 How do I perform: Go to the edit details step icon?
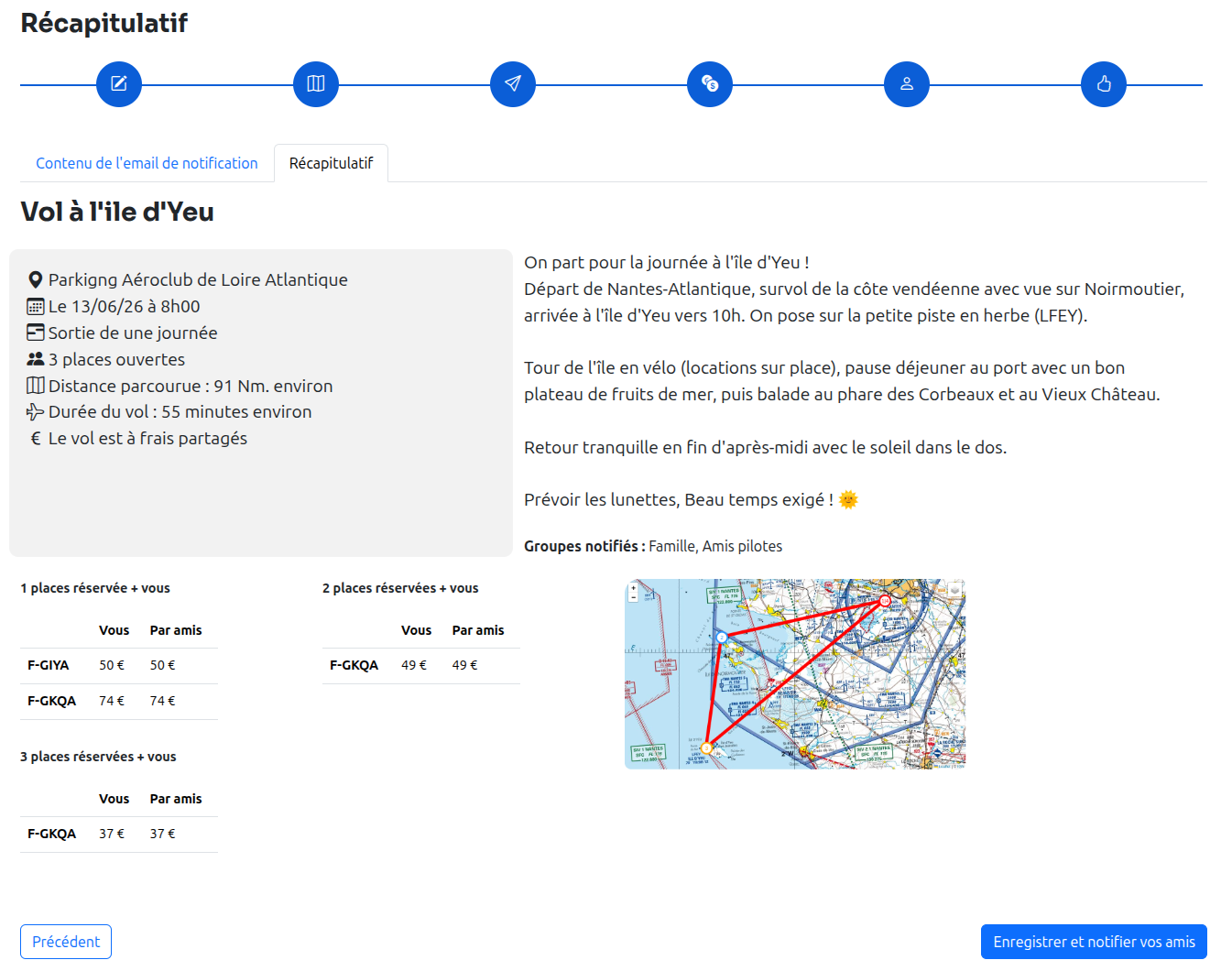[119, 84]
